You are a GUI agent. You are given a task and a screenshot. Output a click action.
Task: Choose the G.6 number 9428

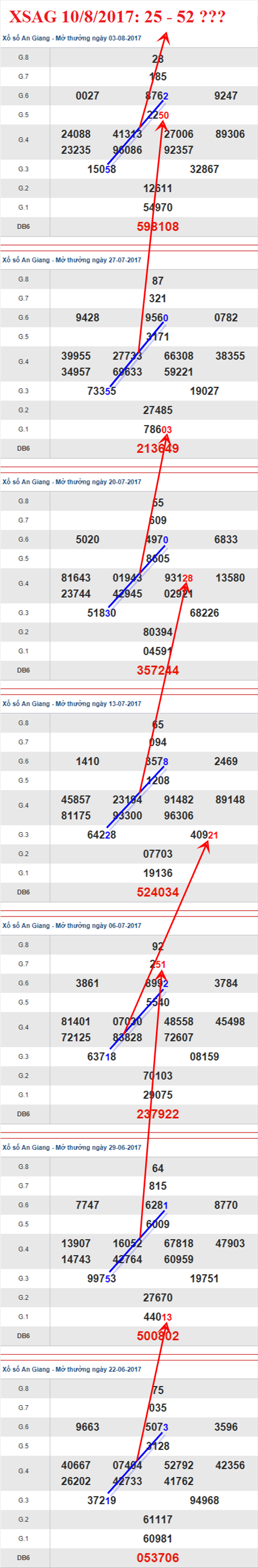click(88, 318)
